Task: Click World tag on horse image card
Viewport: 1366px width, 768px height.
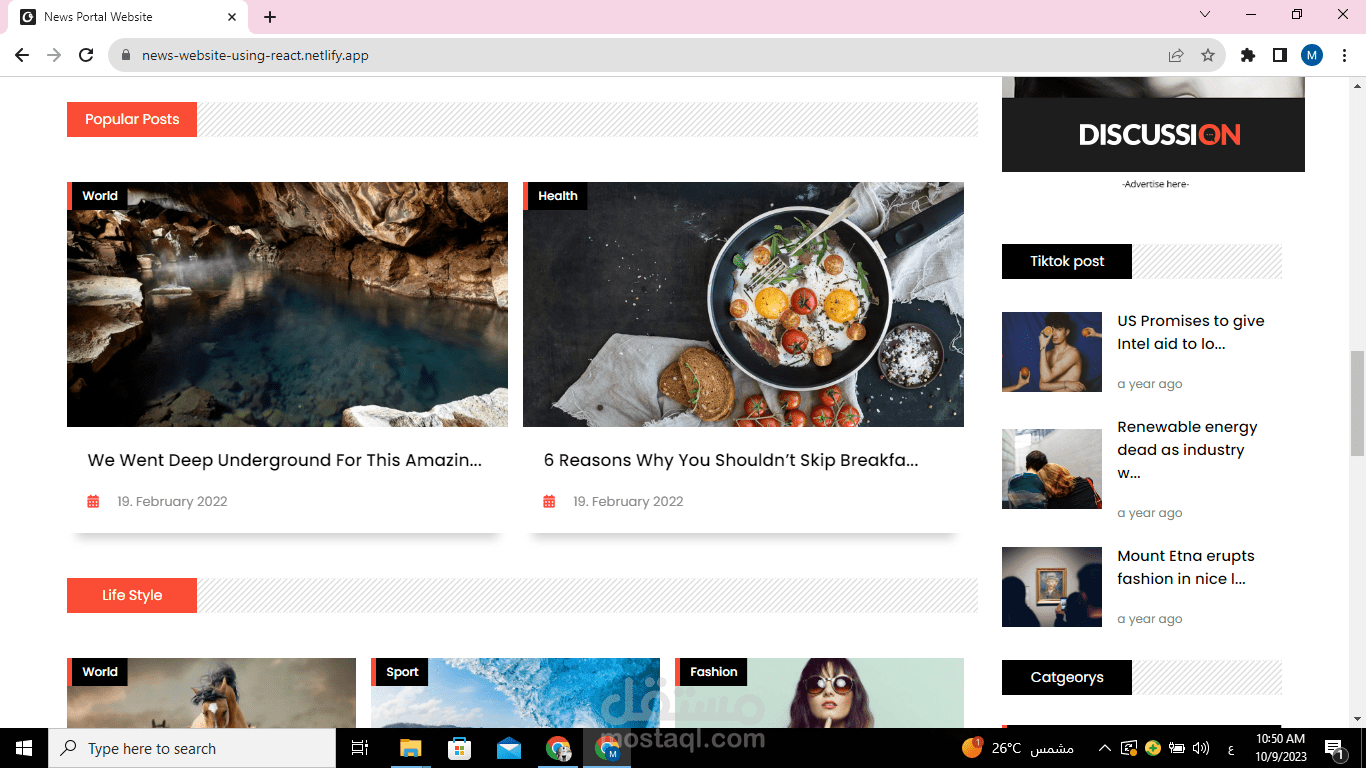Action: (99, 672)
